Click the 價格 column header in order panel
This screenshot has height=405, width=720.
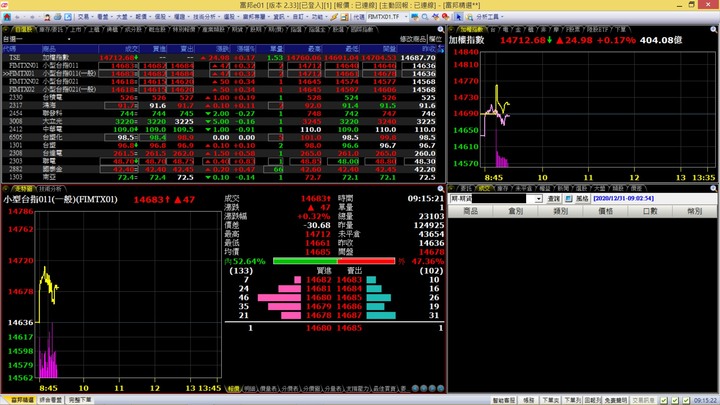pos(605,211)
